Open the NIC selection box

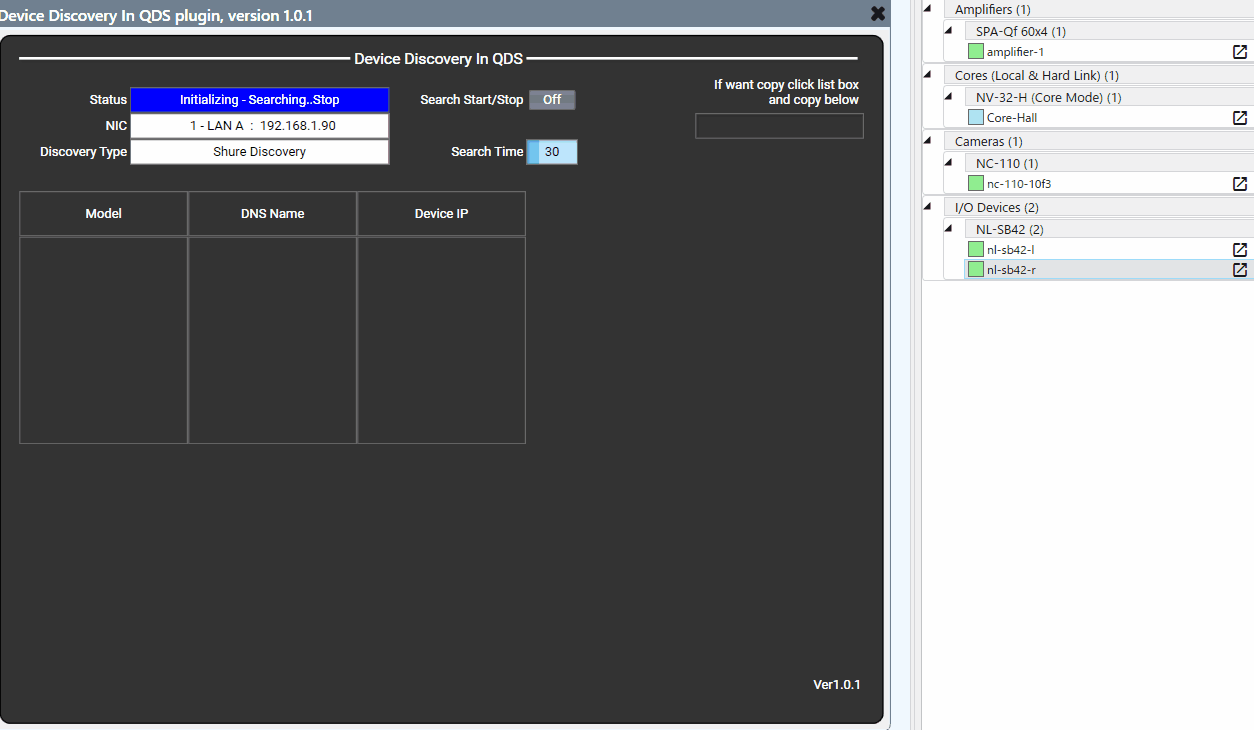(x=259, y=126)
